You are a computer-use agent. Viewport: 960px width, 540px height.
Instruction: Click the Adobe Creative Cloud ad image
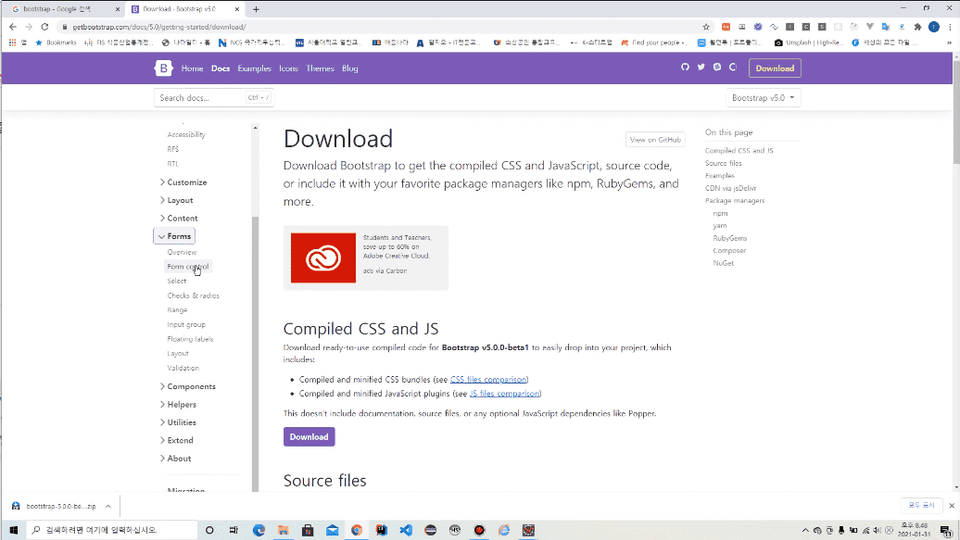coord(323,258)
